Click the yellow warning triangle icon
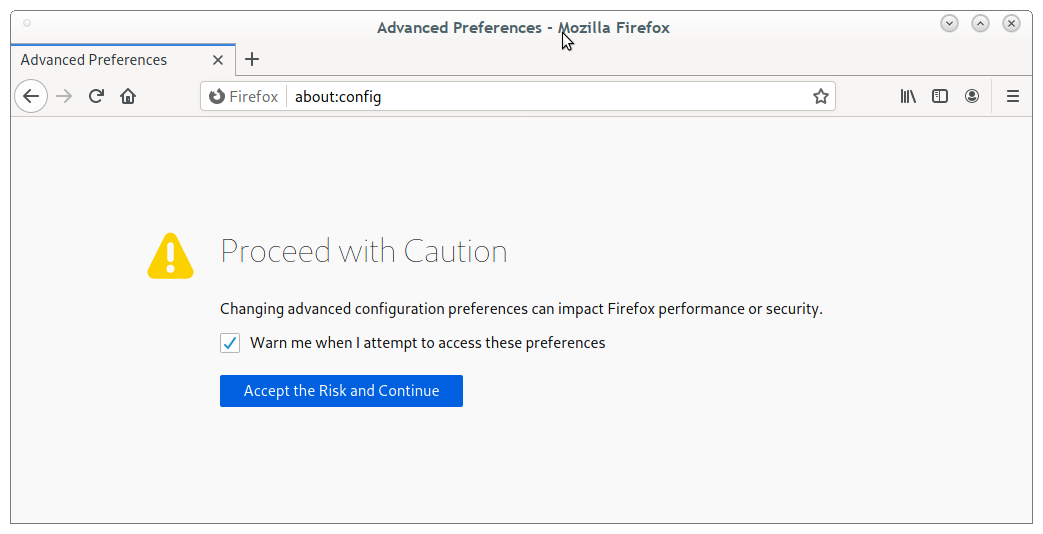This screenshot has height=534, width=1043. pyautogui.click(x=170, y=256)
